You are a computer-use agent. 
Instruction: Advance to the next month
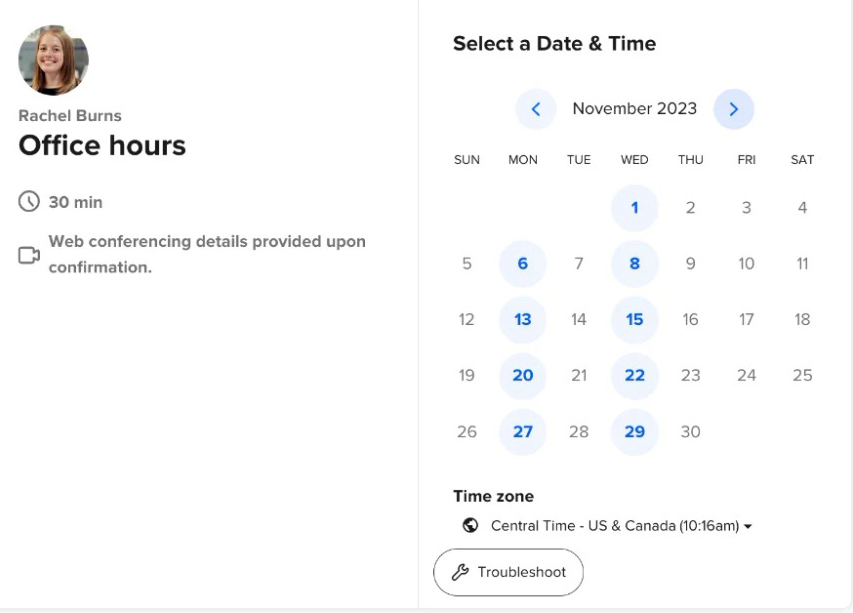(734, 109)
